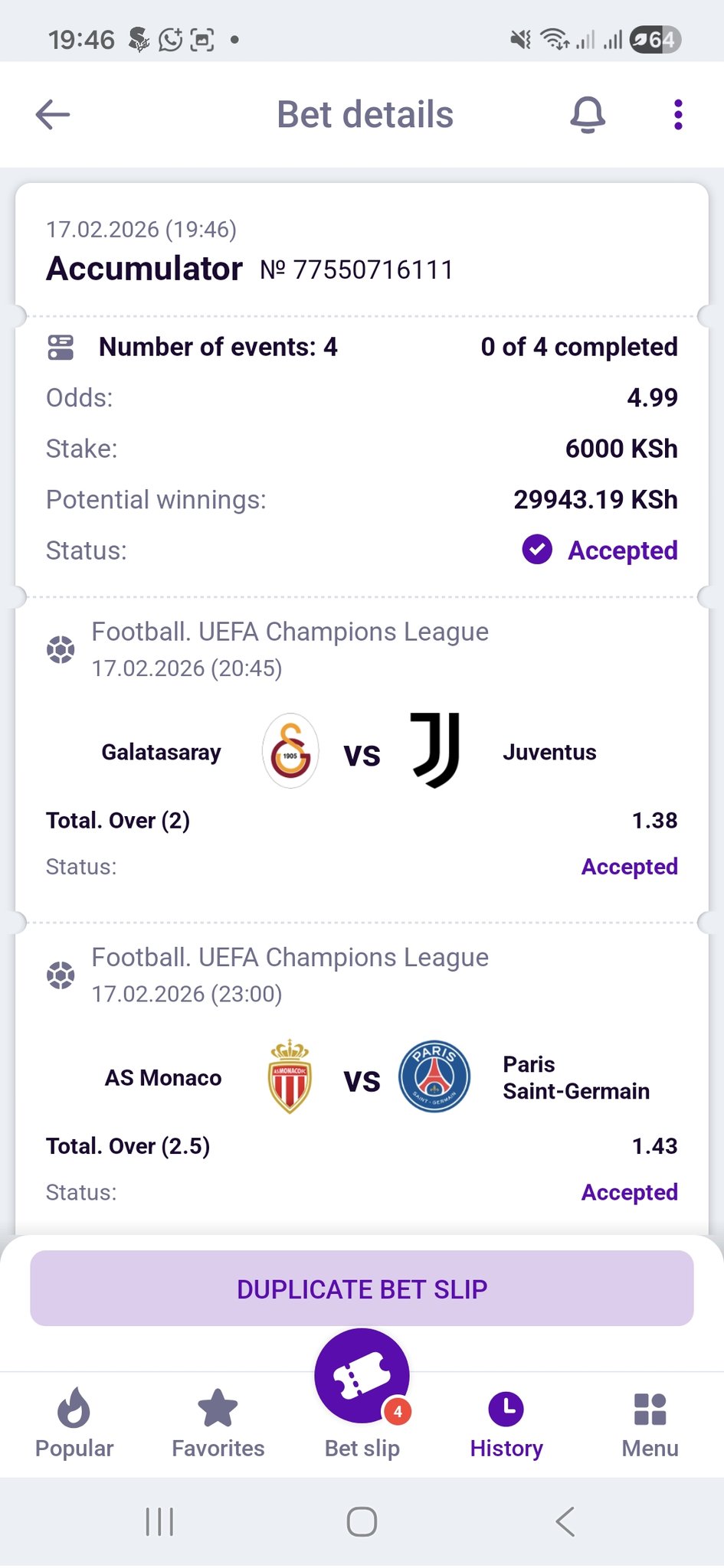Tap the back arrow in header
The width and height of the screenshot is (724, 1568).
(x=53, y=115)
